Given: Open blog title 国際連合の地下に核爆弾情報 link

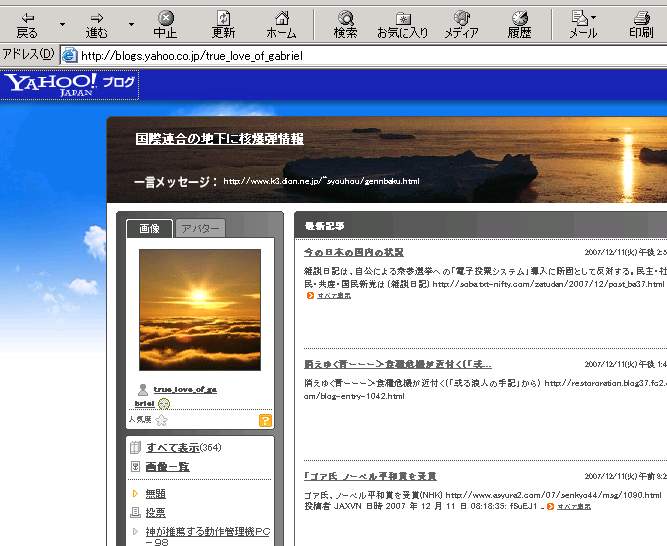Looking at the screenshot, I should point(219,139).
